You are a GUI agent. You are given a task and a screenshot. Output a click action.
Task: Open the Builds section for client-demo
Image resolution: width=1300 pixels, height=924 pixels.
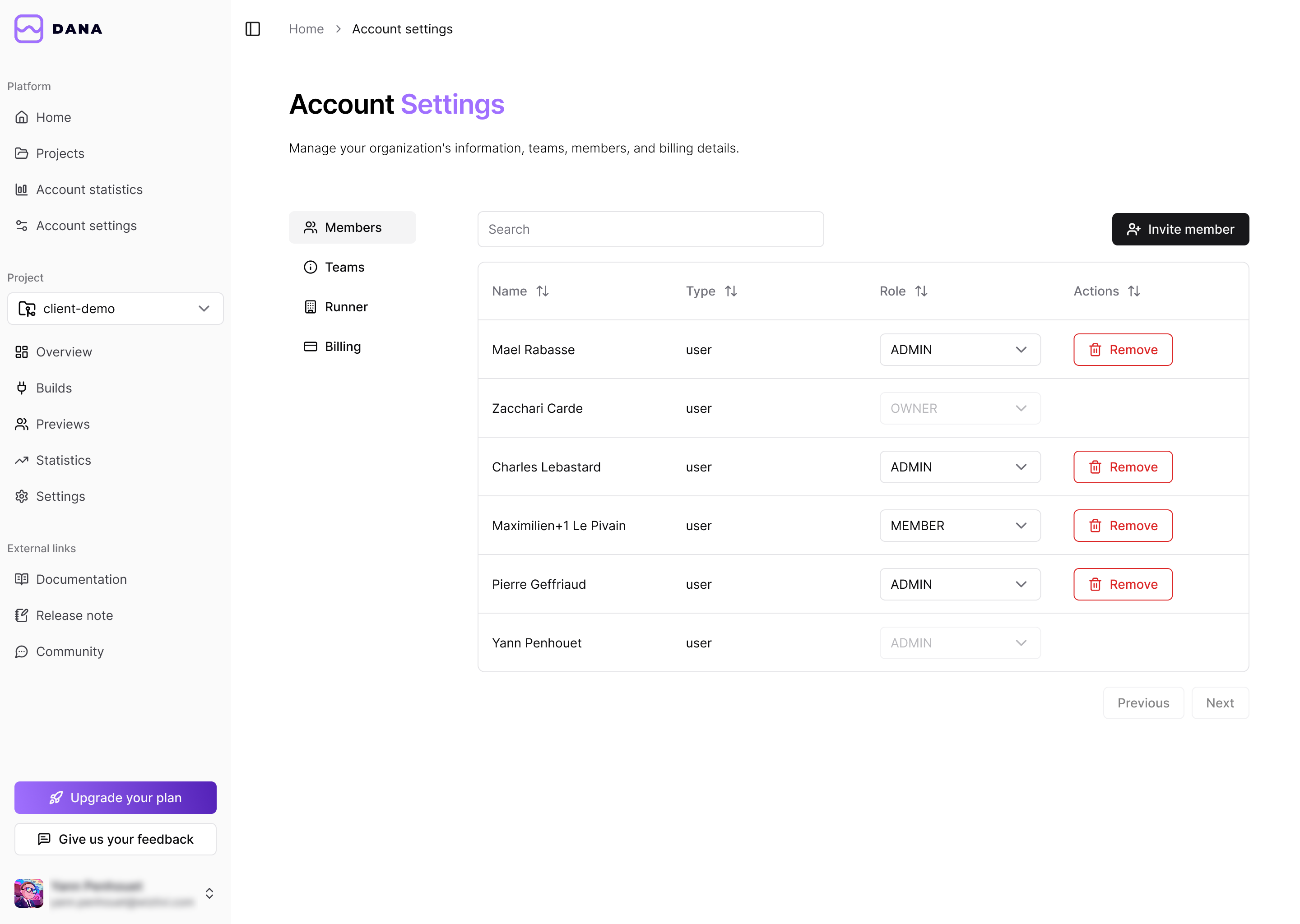pos(54,388)
